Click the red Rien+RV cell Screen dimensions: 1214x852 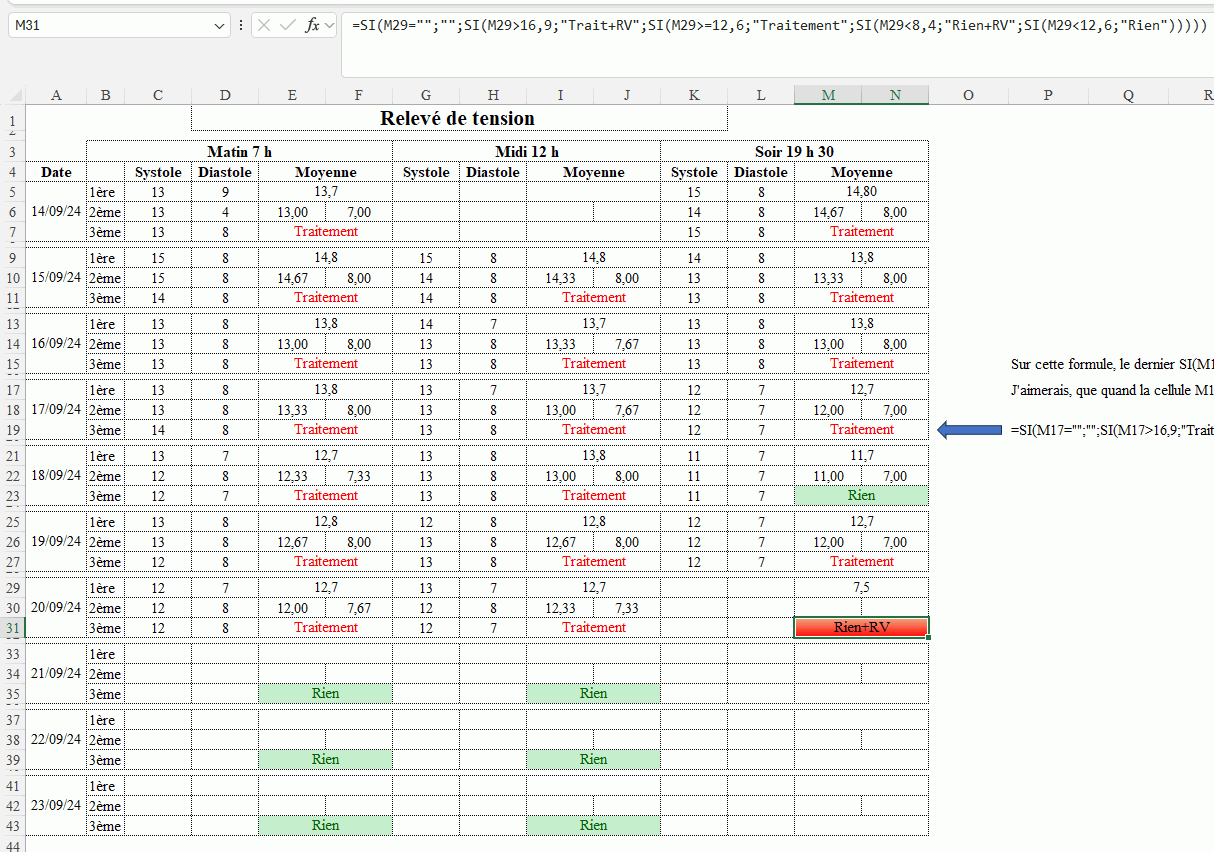click(x=861, y=628)
